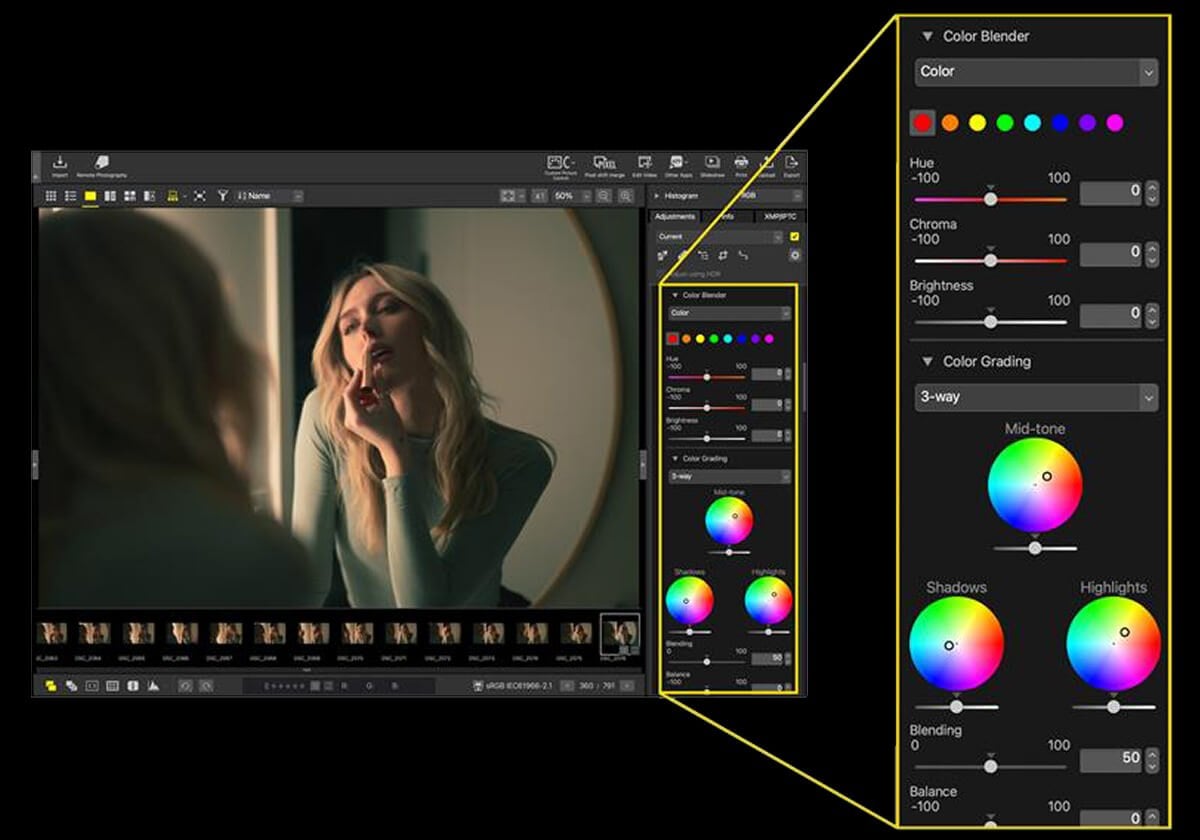Switch to the XMP/IPTC tab

pos(778,217)
